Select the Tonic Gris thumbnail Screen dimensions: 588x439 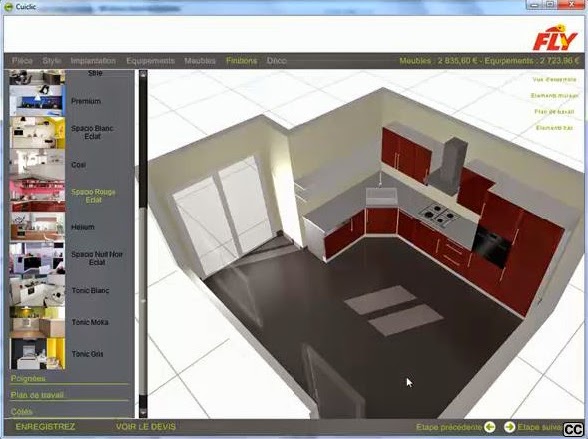[x=37, y=354]
